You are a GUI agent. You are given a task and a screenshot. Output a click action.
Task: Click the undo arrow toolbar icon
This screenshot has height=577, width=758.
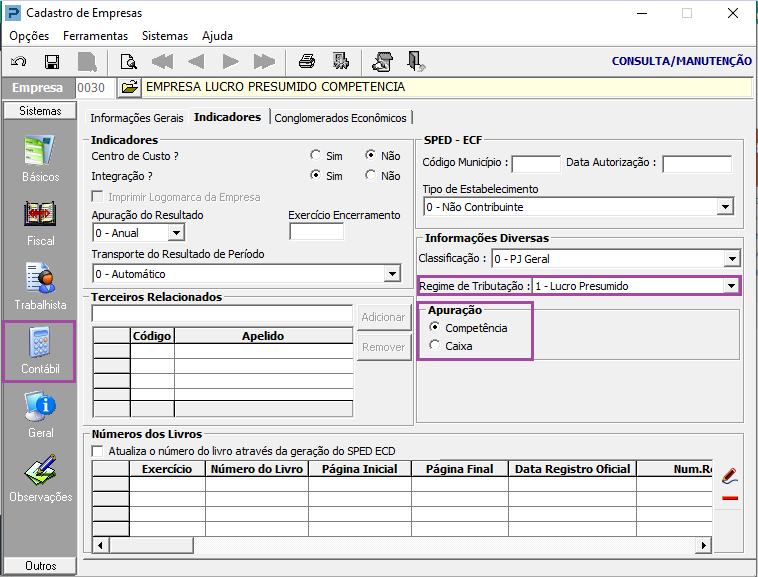19,61
